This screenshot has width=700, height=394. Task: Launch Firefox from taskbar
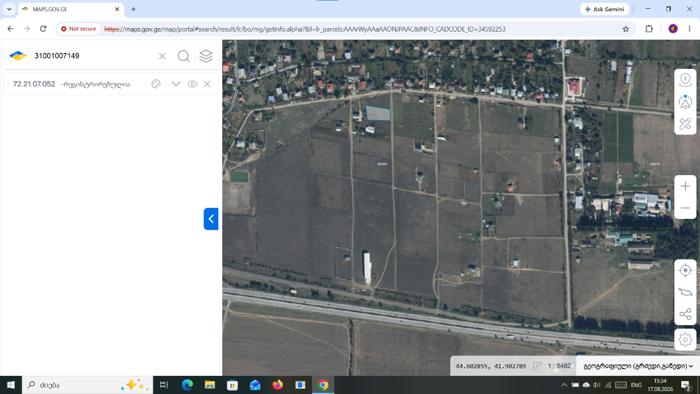pos(278,385)
